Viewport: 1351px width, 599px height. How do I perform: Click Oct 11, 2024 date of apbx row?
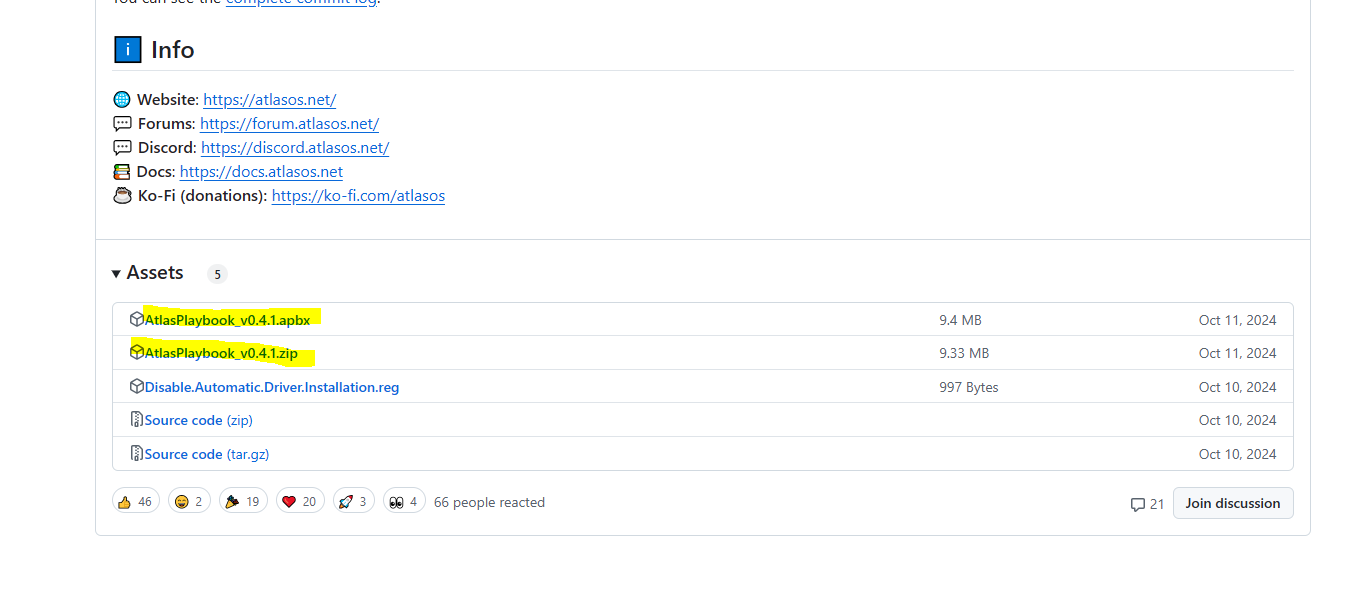tap(1237, 320)
